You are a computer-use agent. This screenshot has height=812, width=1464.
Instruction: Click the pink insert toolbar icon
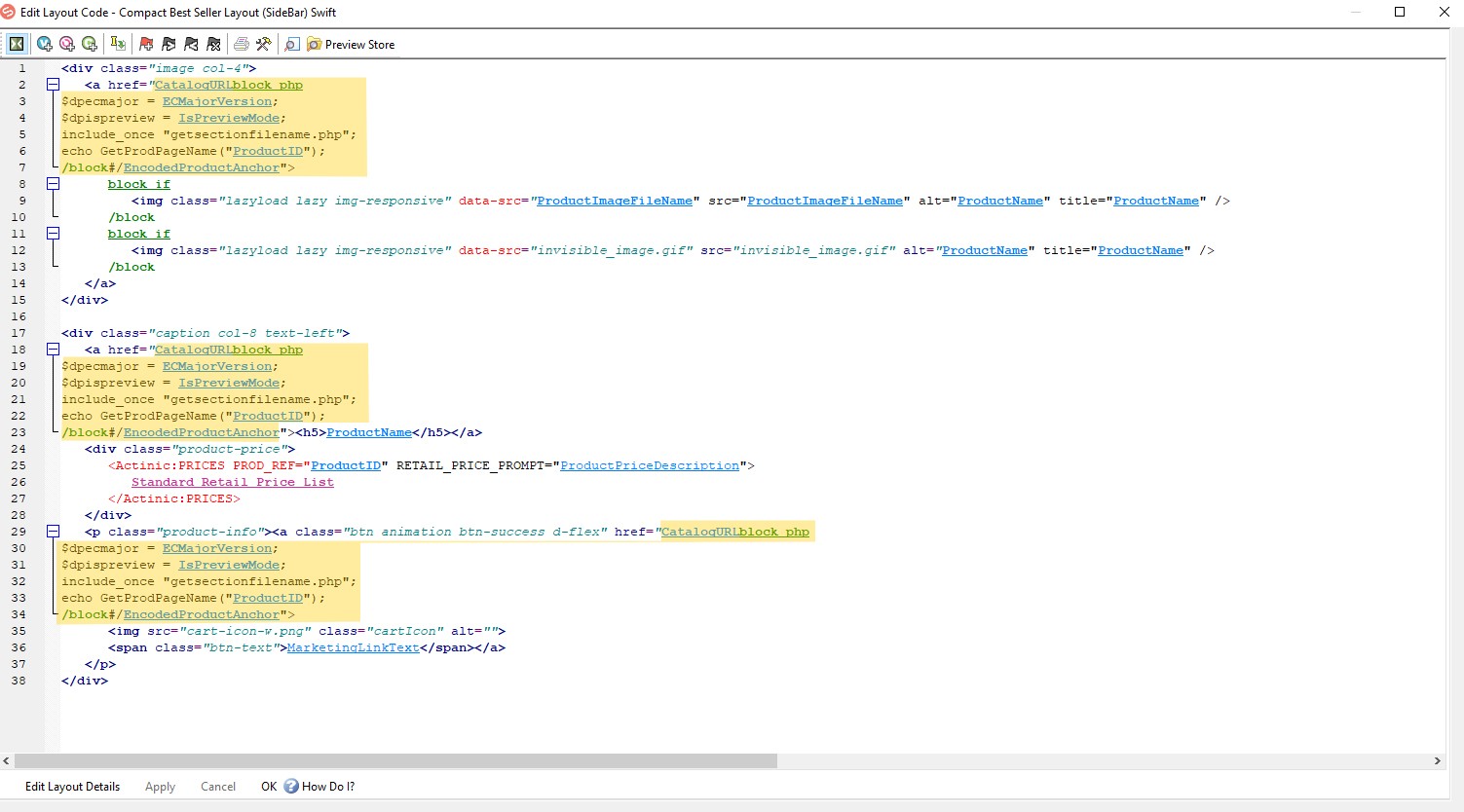[x=66, y=44]
